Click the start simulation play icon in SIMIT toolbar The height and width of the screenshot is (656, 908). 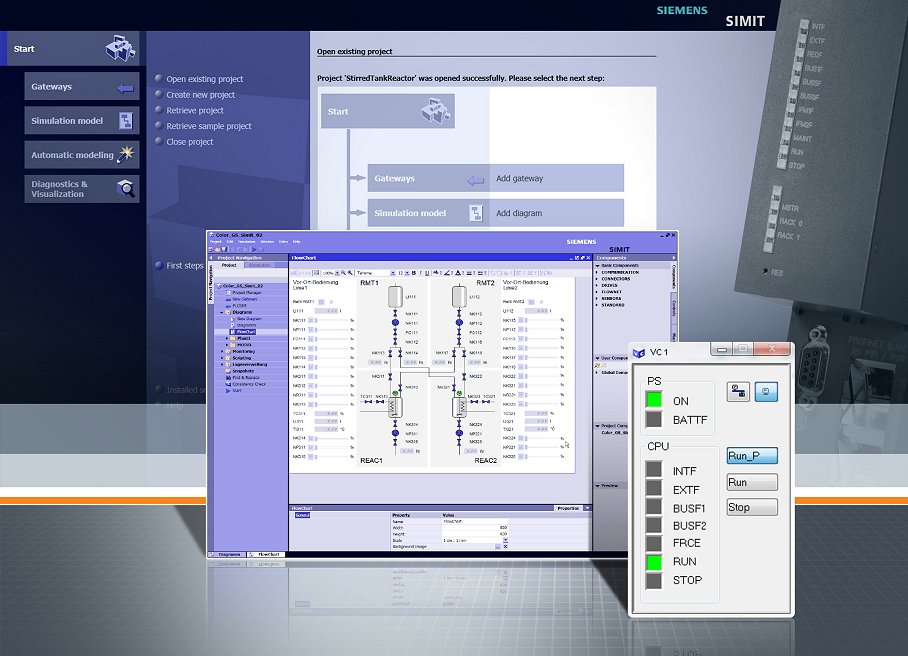(254, 250)
